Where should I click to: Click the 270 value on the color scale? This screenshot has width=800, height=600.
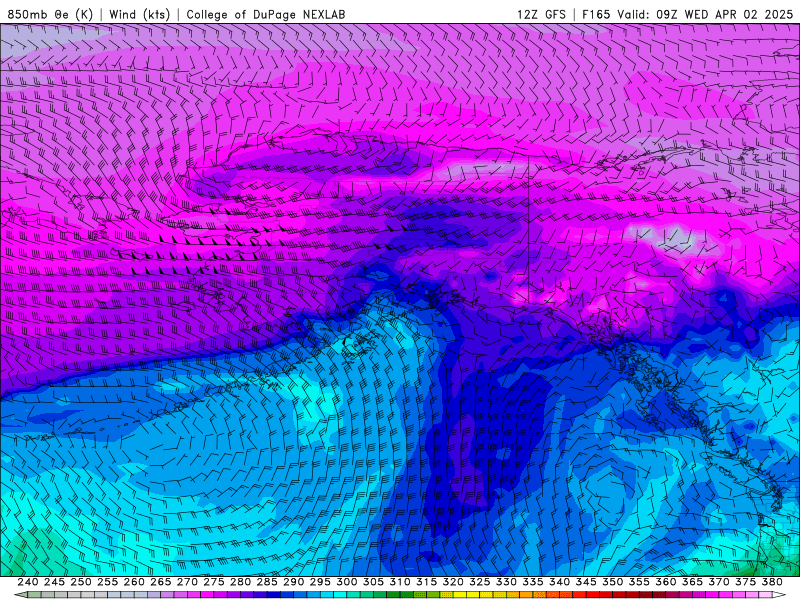[187, 582]
